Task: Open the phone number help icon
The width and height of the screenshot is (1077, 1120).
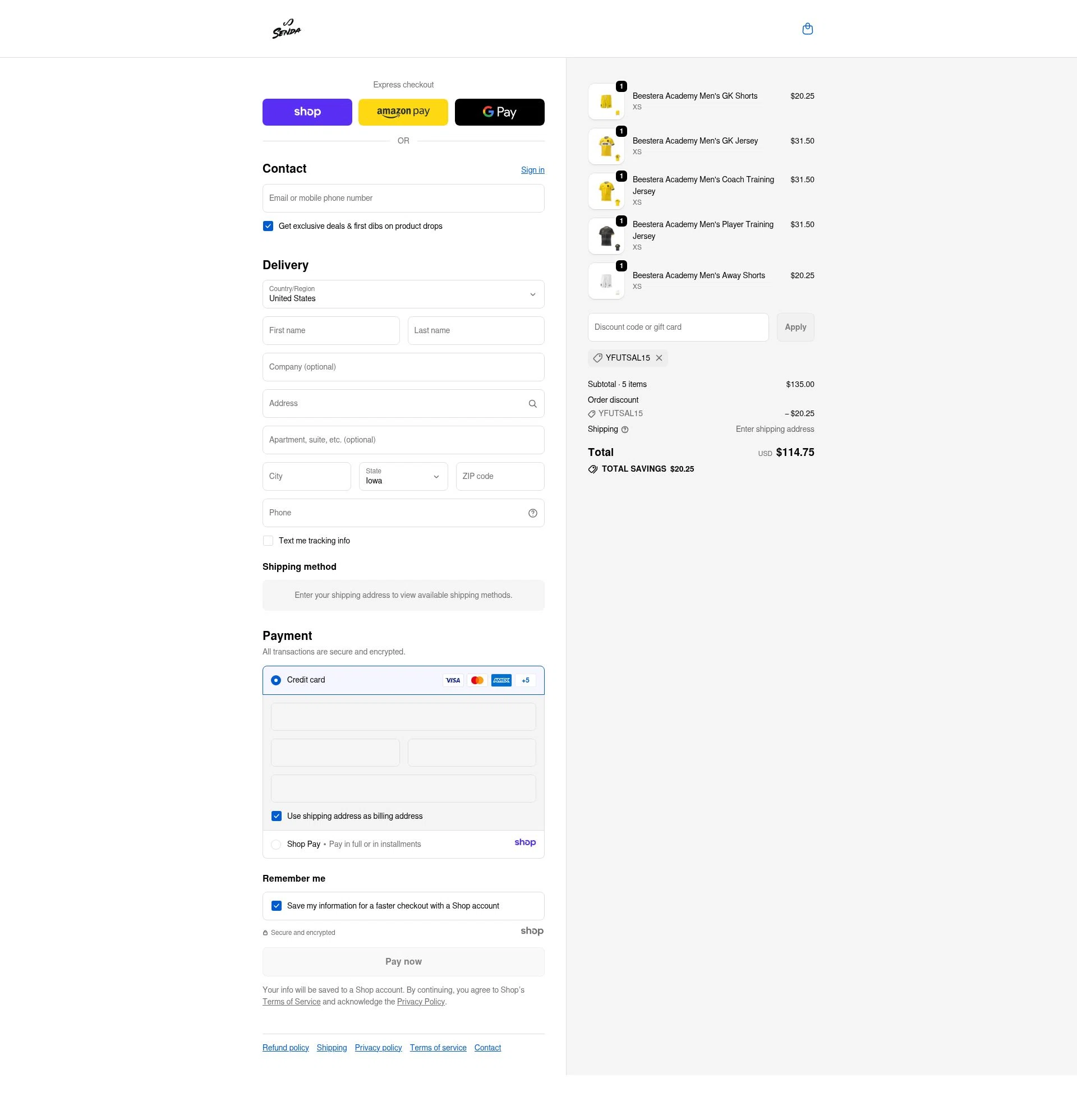Action: [x=533, y=513]
